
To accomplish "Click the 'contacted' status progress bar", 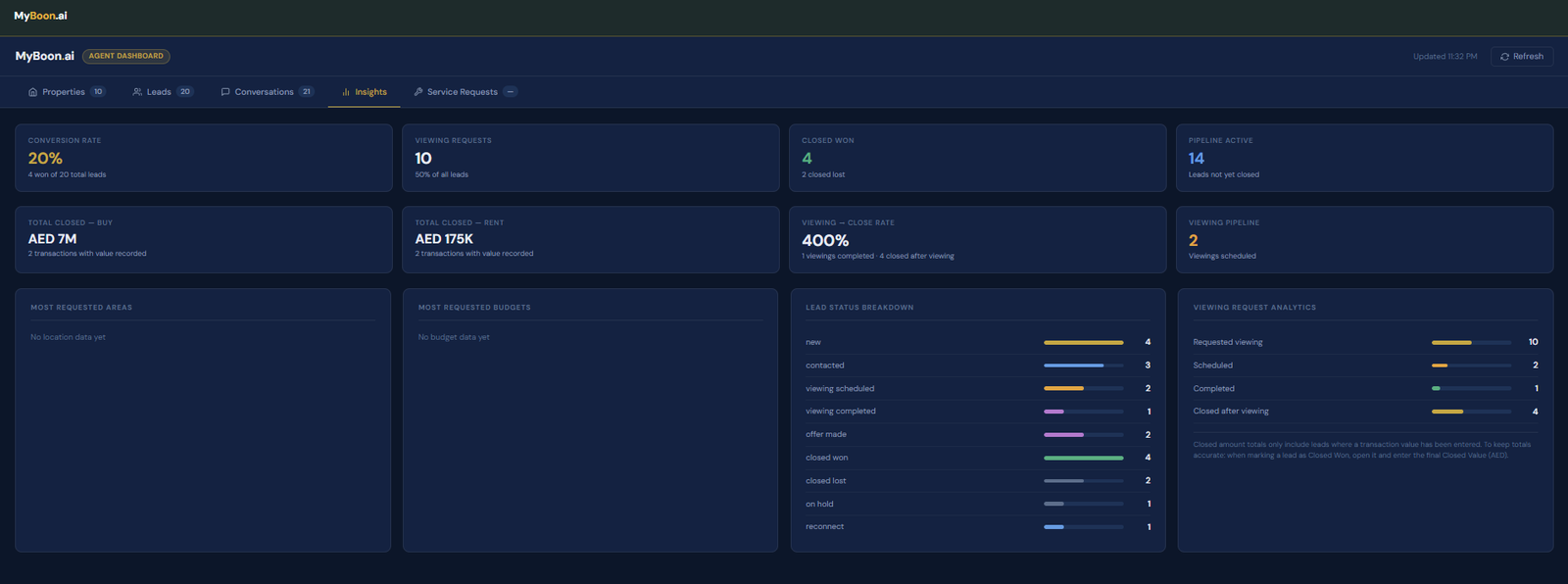I will [x=1083, y=365].
